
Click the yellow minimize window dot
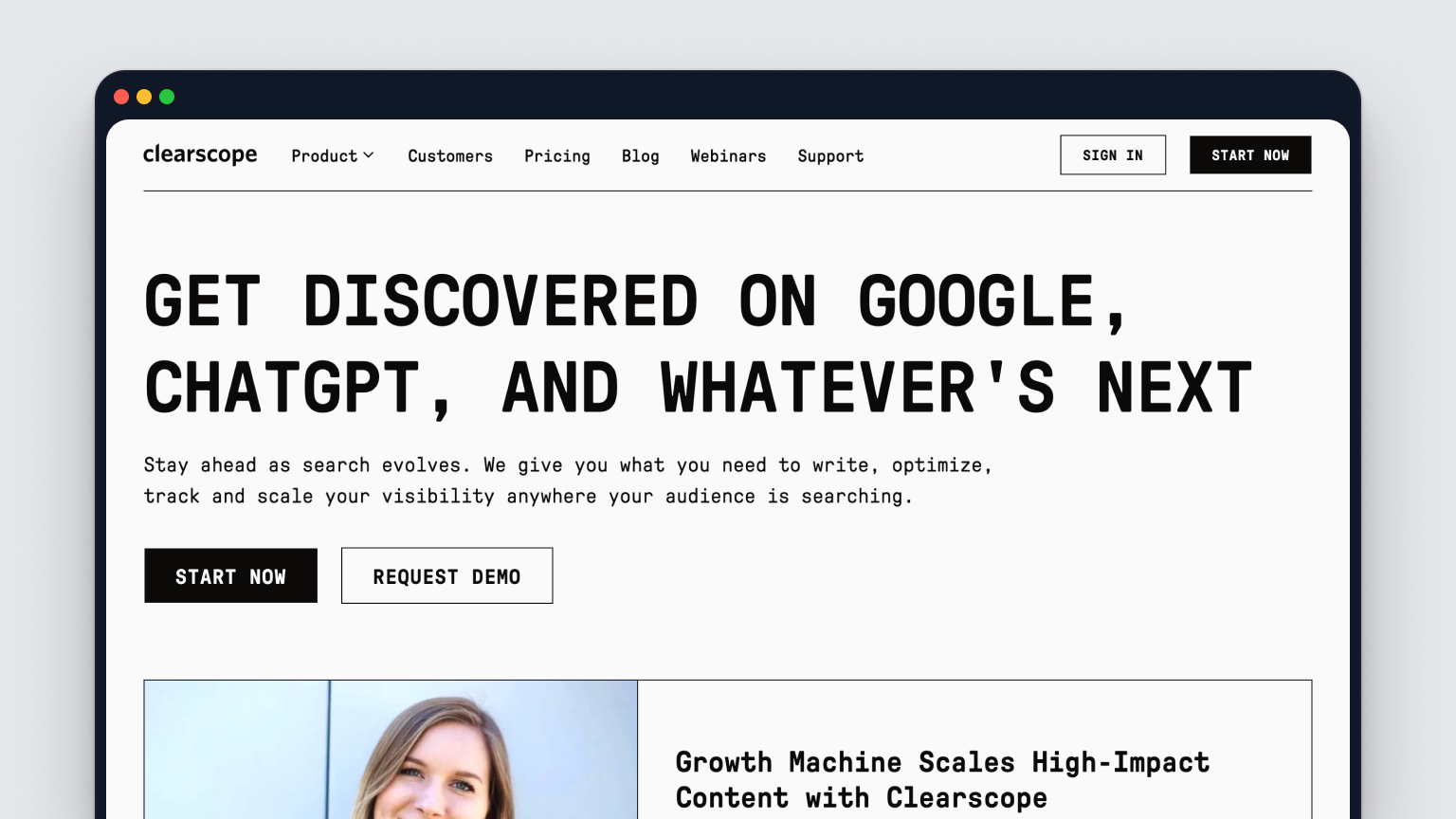(144, 97)
